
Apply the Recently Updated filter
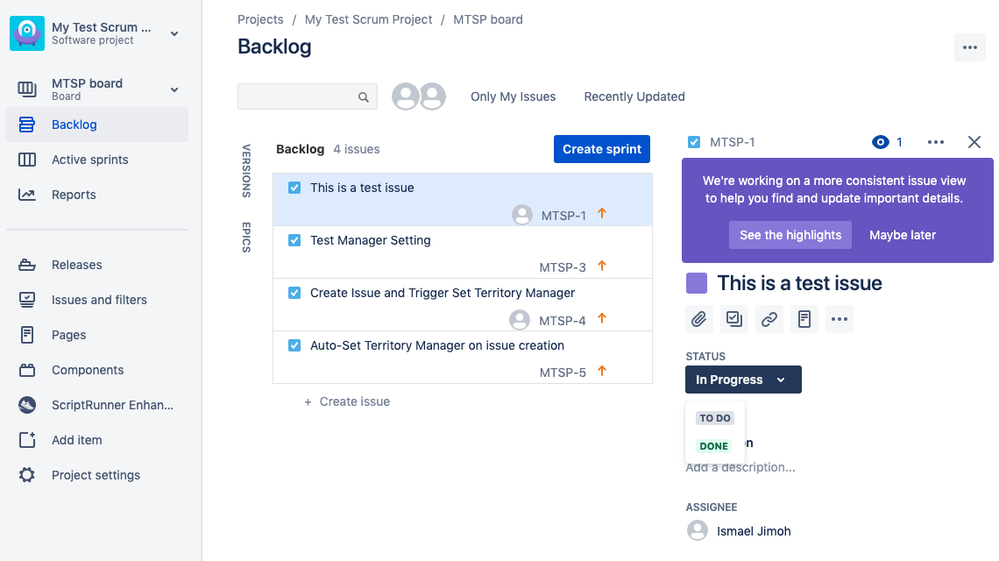(x=635, y=97)
